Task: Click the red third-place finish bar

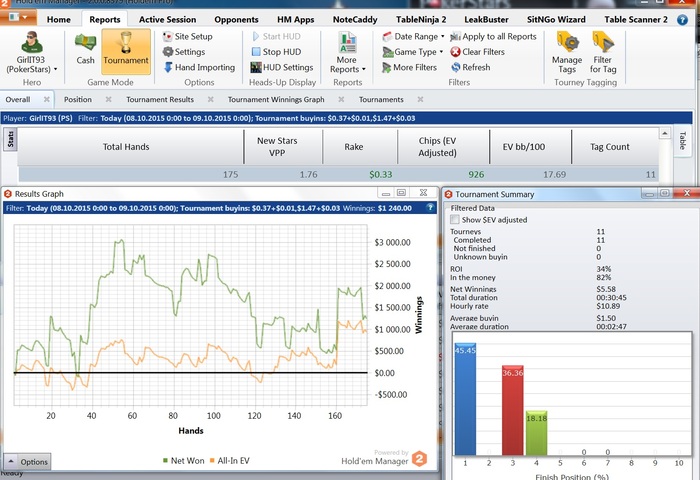Action: point(512,410)
